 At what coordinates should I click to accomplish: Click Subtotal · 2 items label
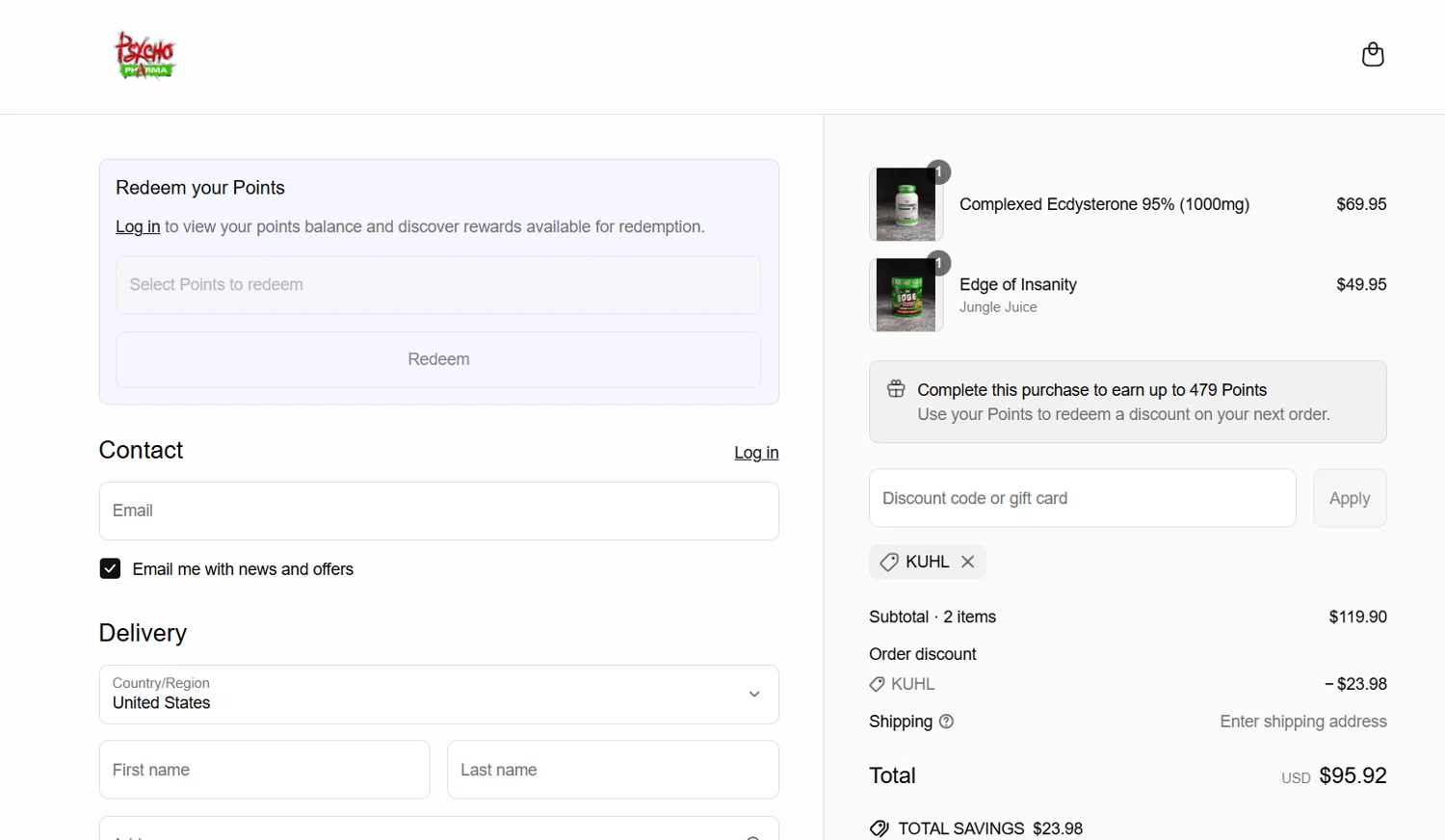933,617
